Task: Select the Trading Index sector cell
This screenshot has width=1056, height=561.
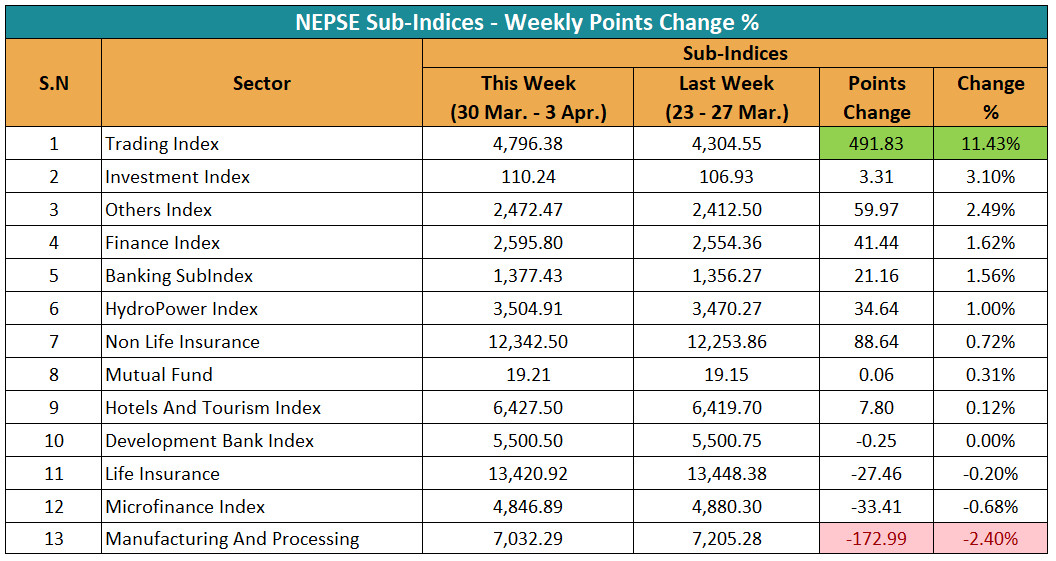Action: (x=162, y=144)
